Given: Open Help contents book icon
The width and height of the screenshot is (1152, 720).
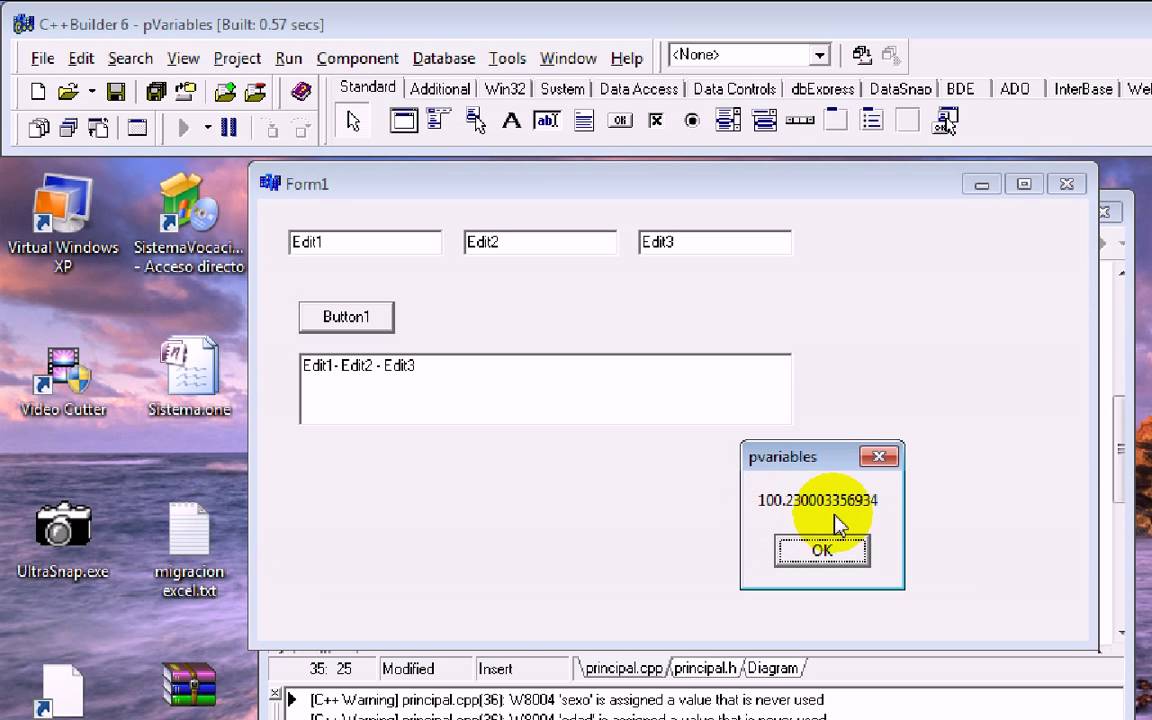Looking at the screenshot, I should point(301,92).
